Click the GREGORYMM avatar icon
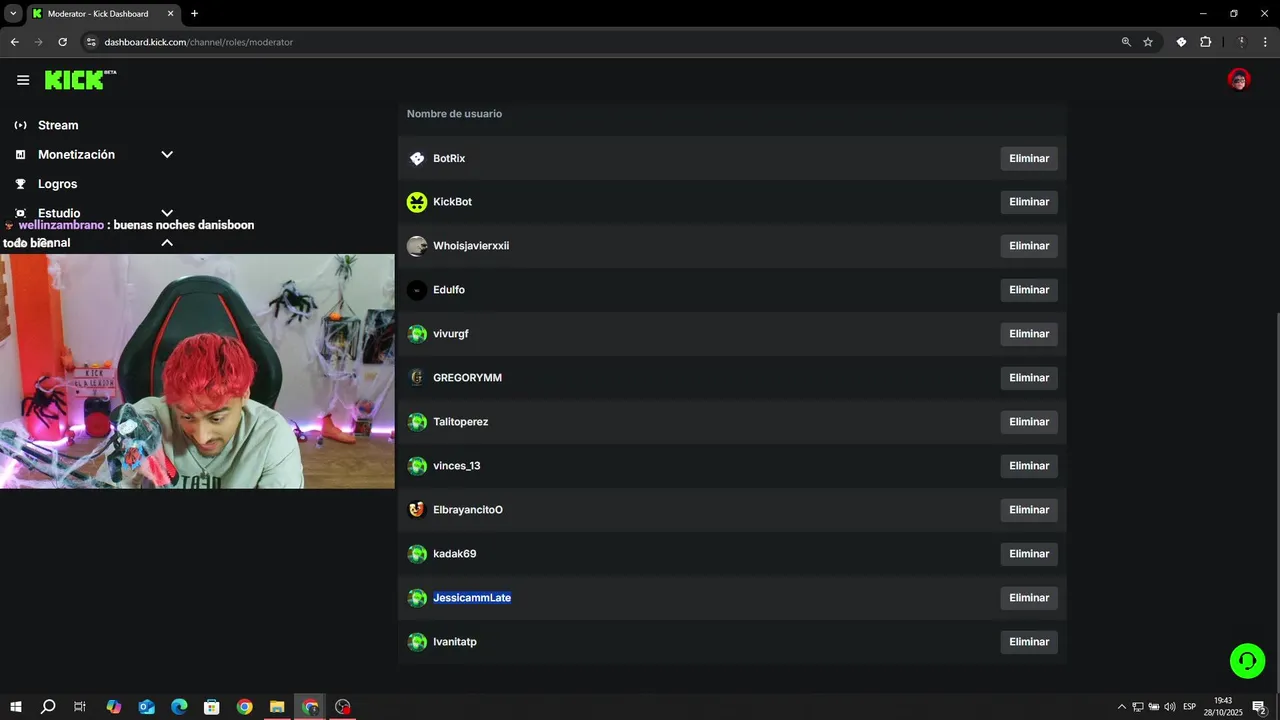Viewport: 1280px width, 720px height. click(417, 378)
